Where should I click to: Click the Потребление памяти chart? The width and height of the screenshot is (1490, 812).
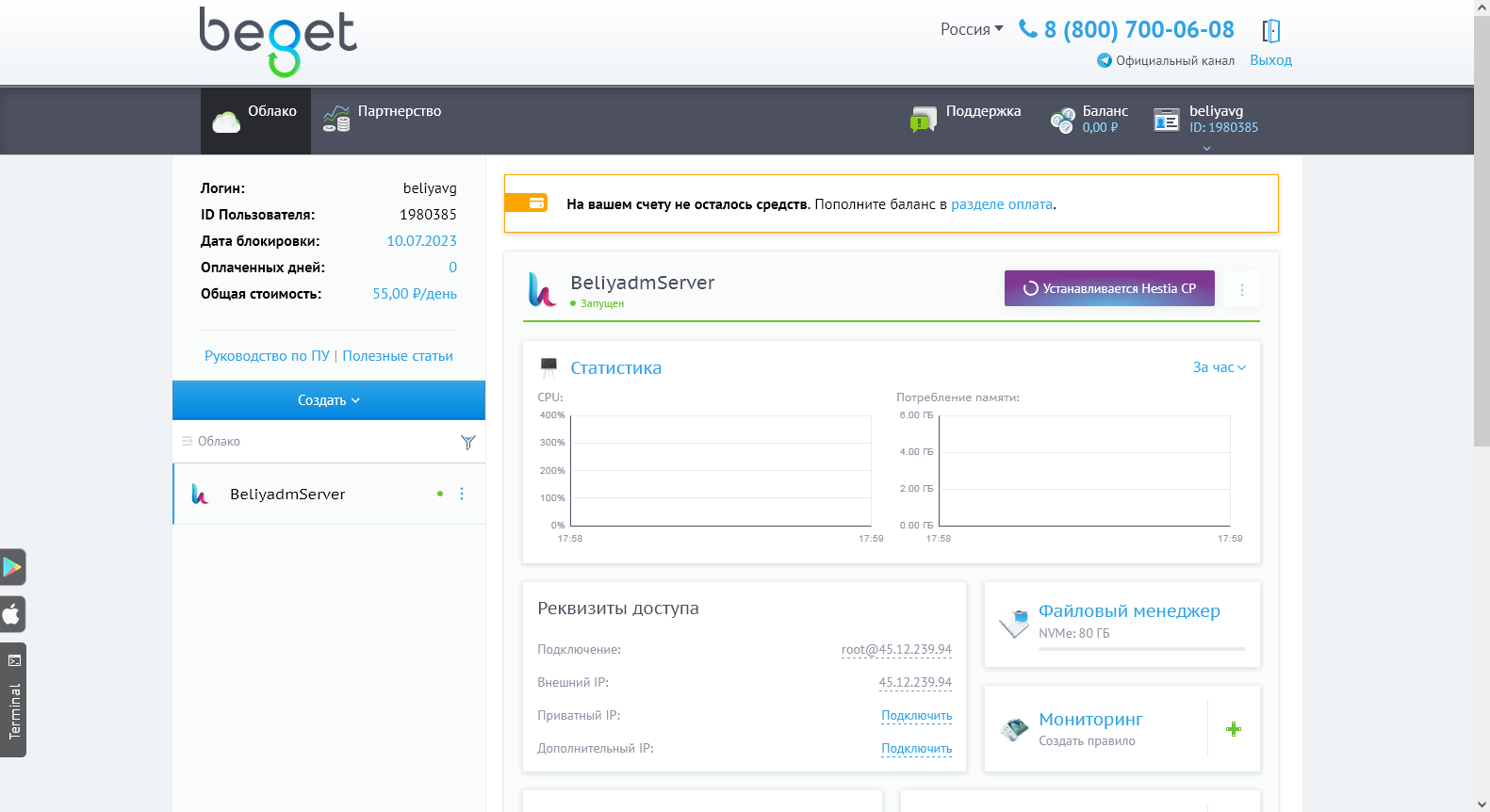coord(1085,471)
